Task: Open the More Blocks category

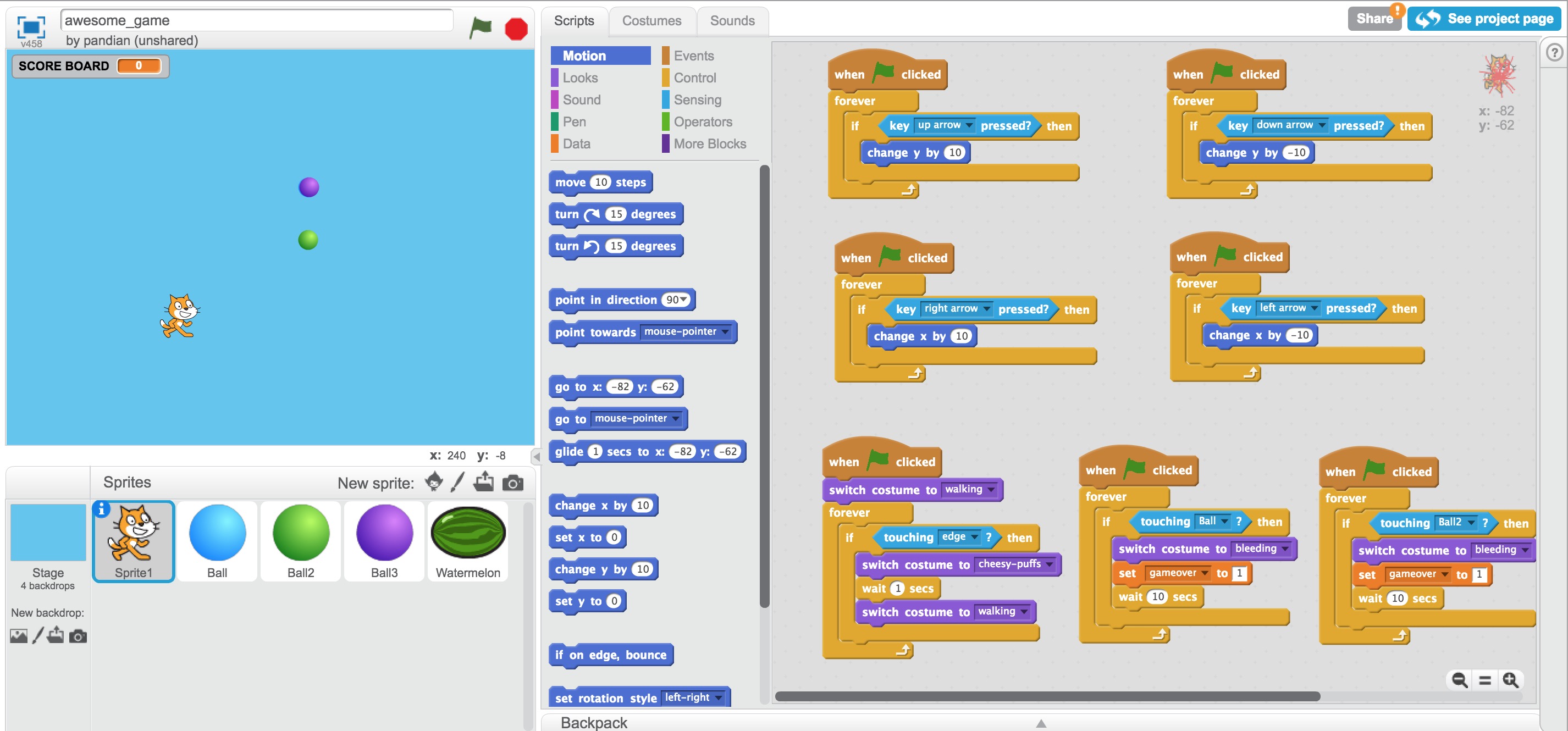Action: coord(709,143)
